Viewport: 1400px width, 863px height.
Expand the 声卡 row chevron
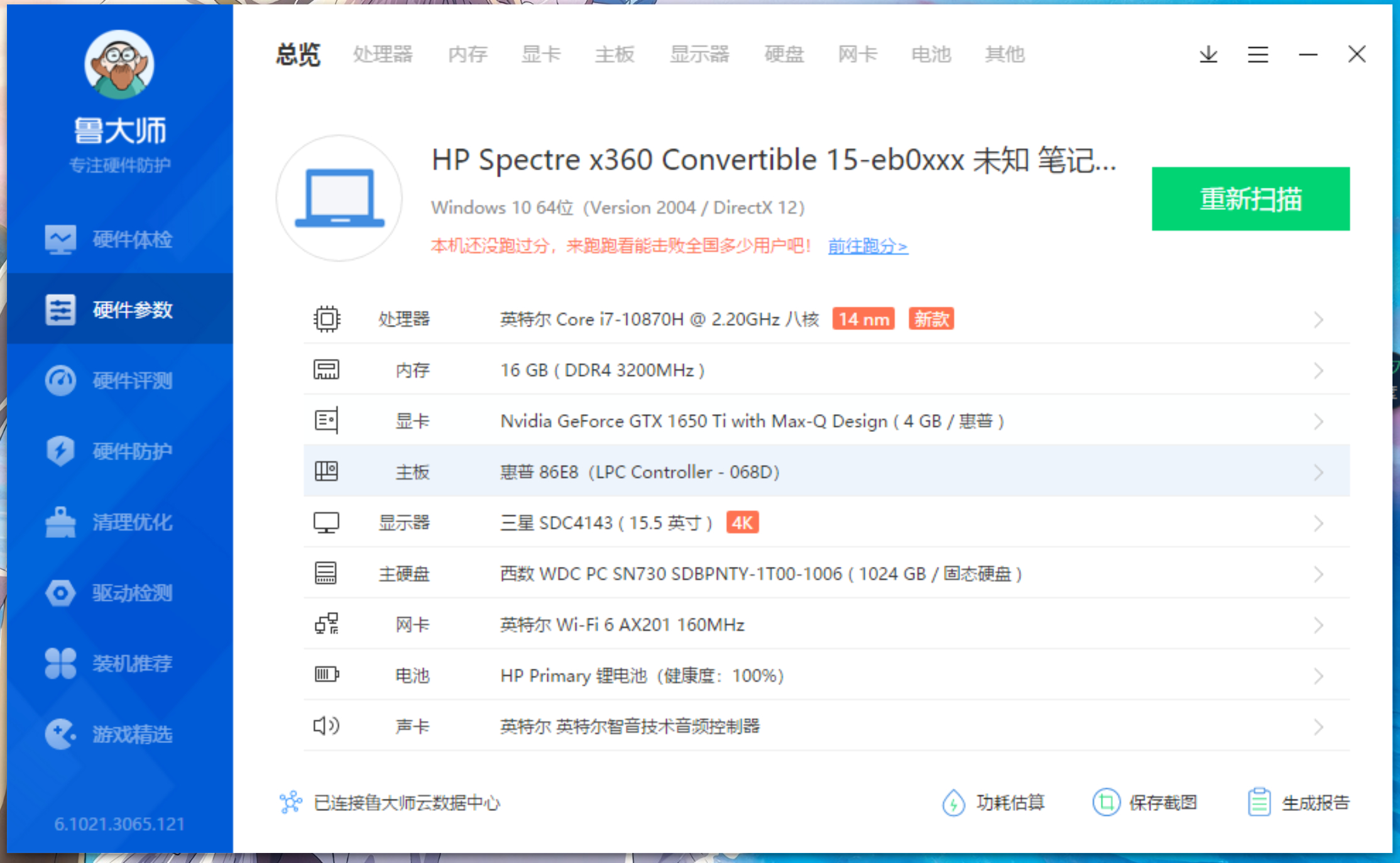point(1318,727)
